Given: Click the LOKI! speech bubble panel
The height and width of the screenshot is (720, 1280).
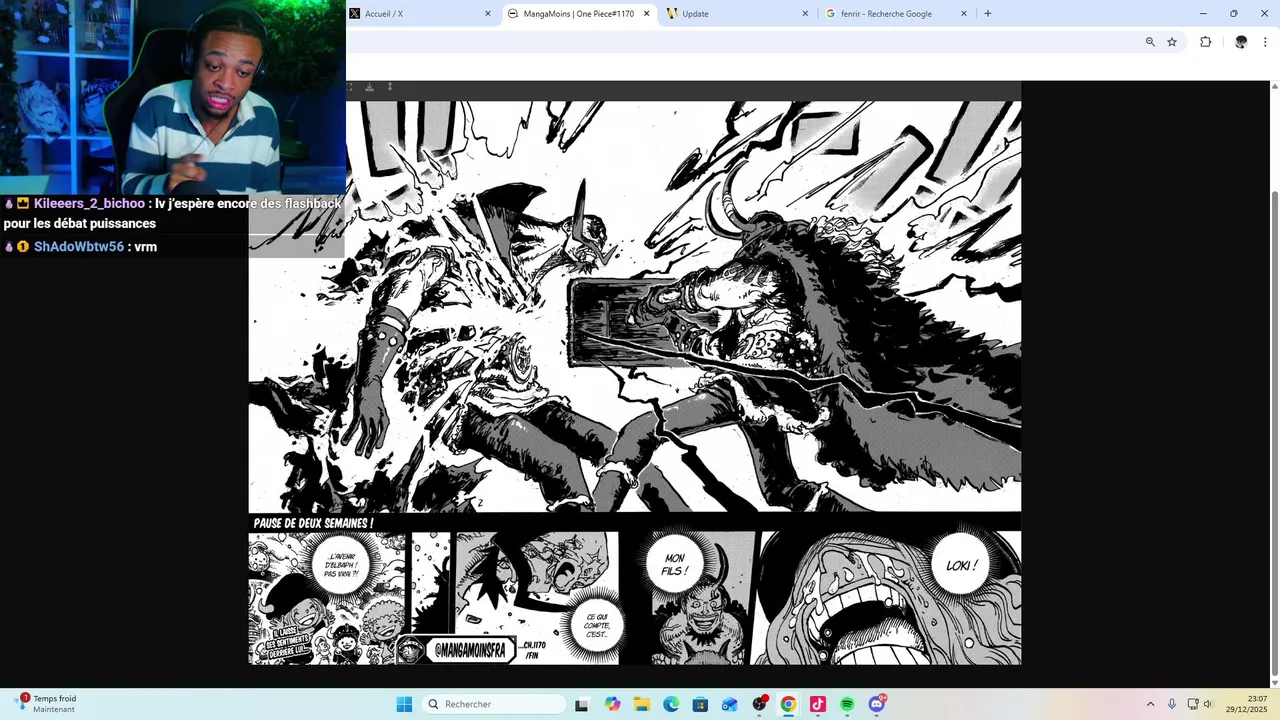Looking at the screenshot, I should 887,598.
